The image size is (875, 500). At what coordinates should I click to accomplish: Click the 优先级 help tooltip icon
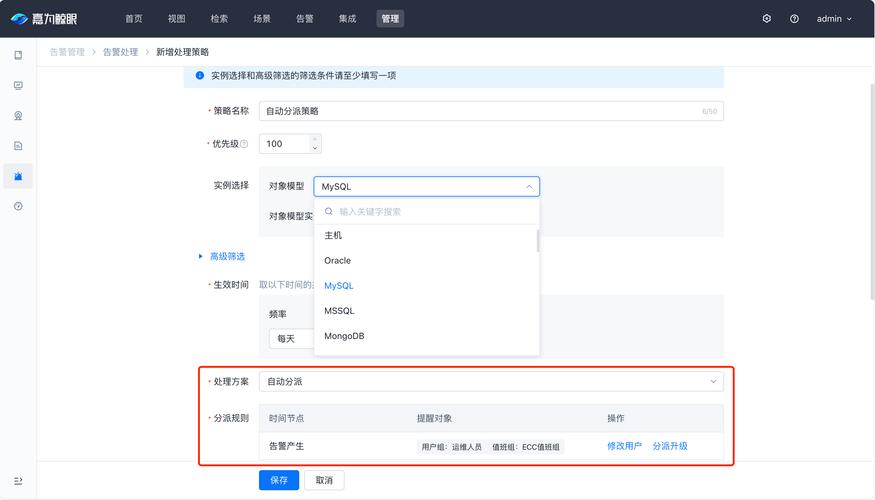pyautogui.click(x=244, y=143)
